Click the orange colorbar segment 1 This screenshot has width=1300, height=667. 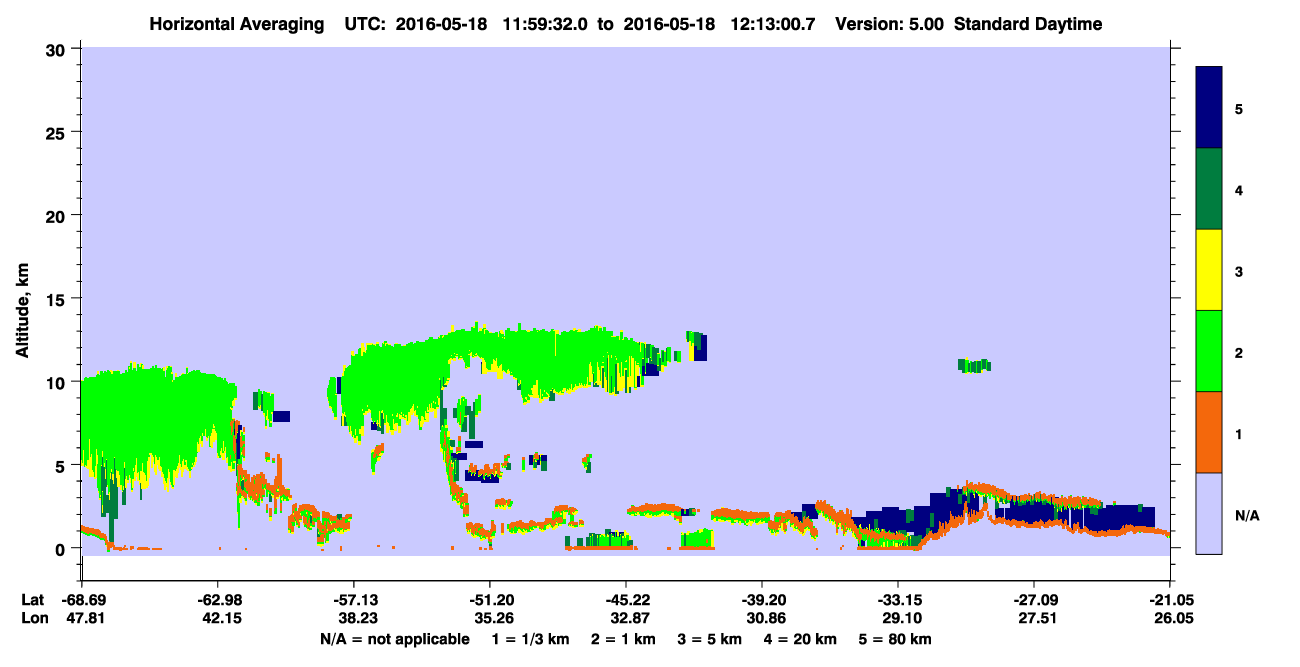point(1209,432)
